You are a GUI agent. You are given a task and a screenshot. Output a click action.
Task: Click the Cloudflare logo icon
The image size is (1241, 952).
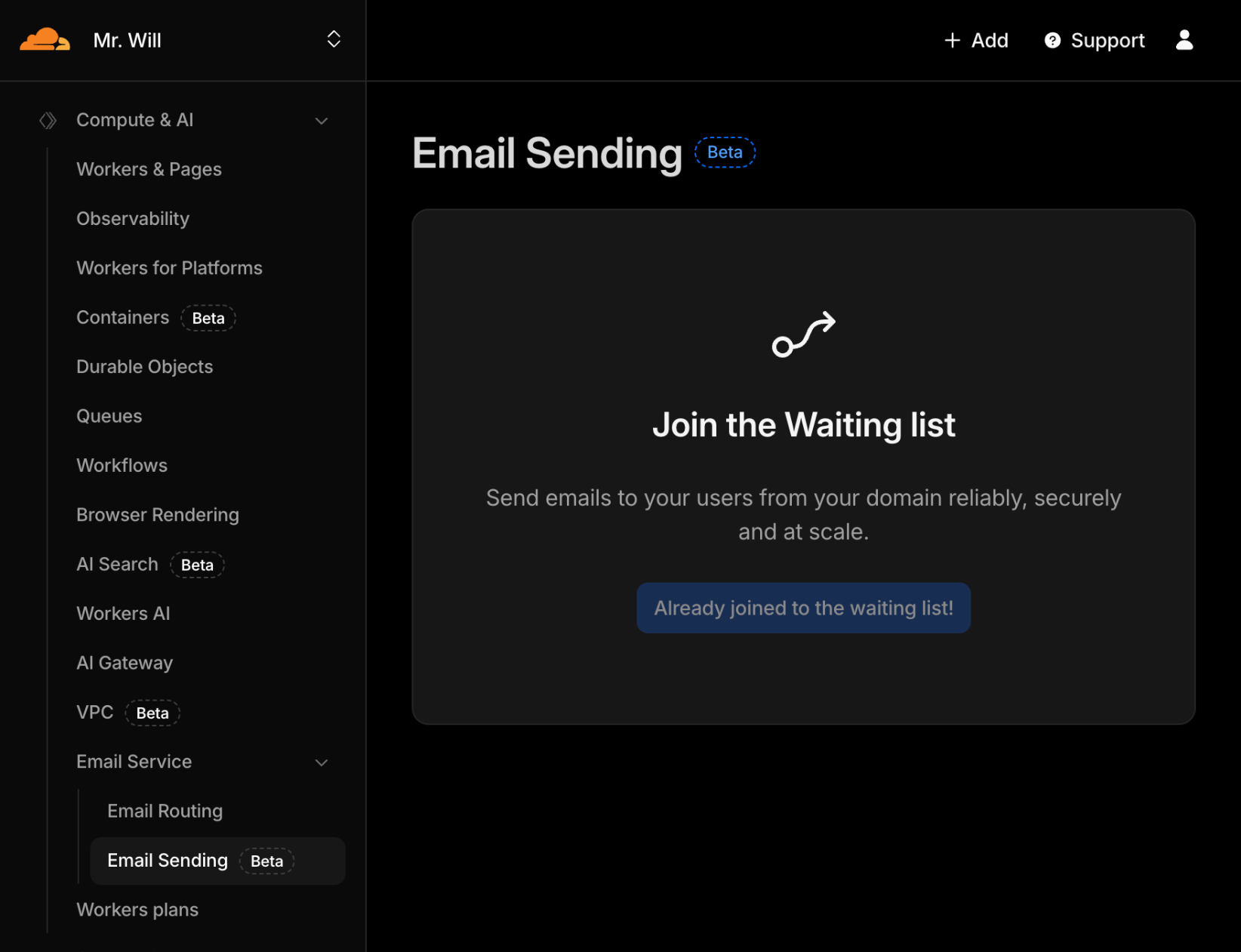tap(45, 40)
